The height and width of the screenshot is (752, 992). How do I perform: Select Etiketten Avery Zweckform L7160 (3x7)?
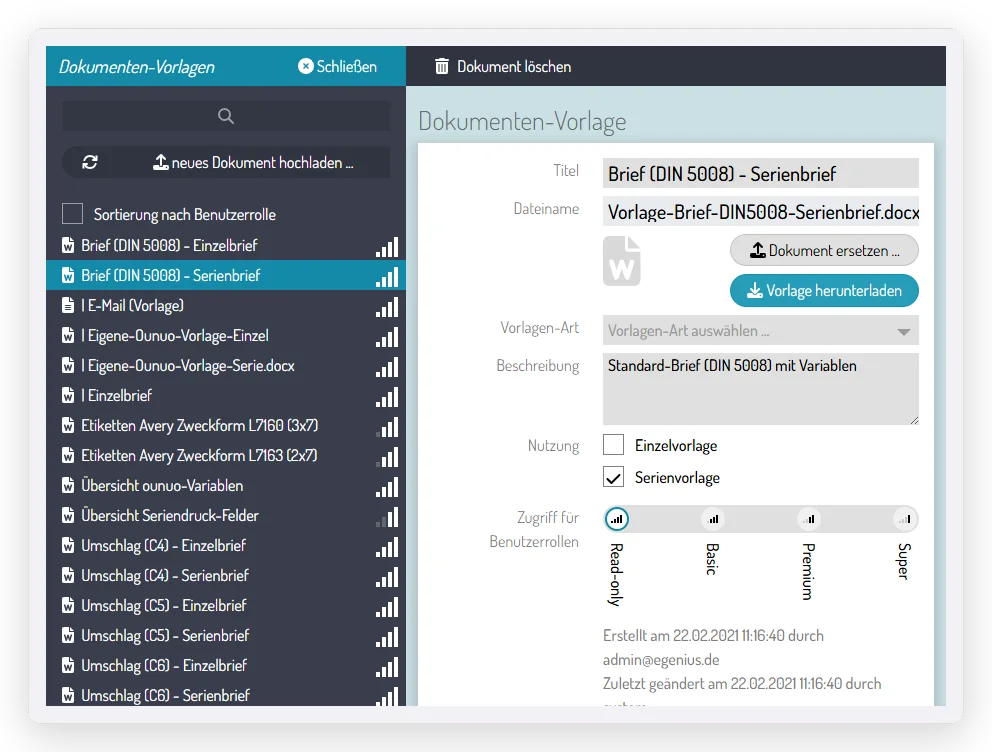click(x=226, y=426)
